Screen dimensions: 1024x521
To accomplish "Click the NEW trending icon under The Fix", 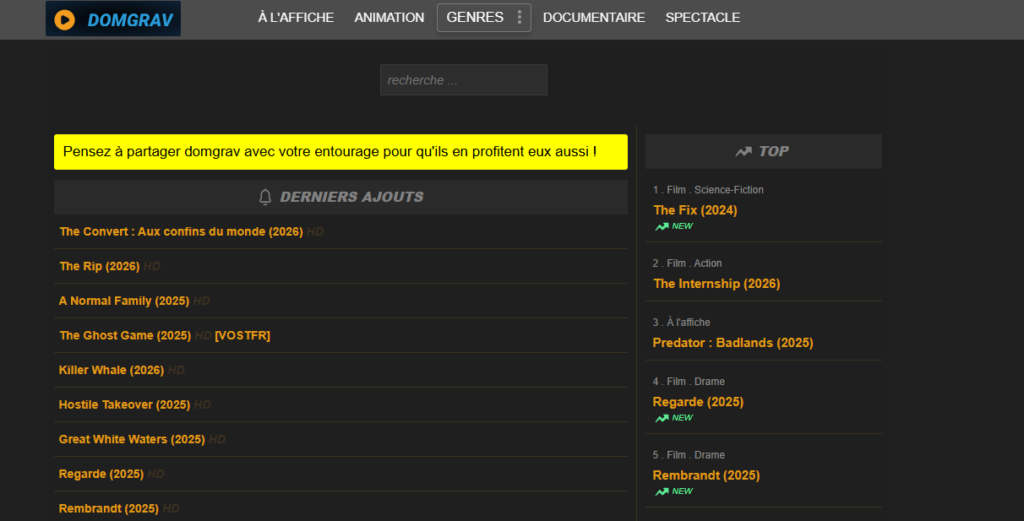I will coord(661,227).
